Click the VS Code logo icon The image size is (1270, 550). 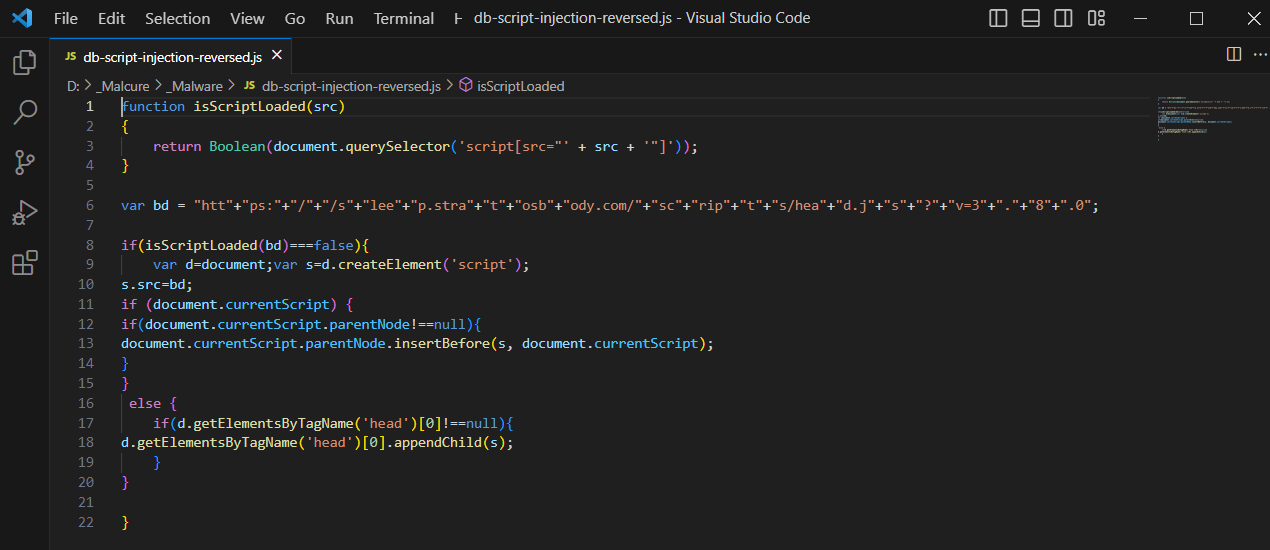[23, 18]
